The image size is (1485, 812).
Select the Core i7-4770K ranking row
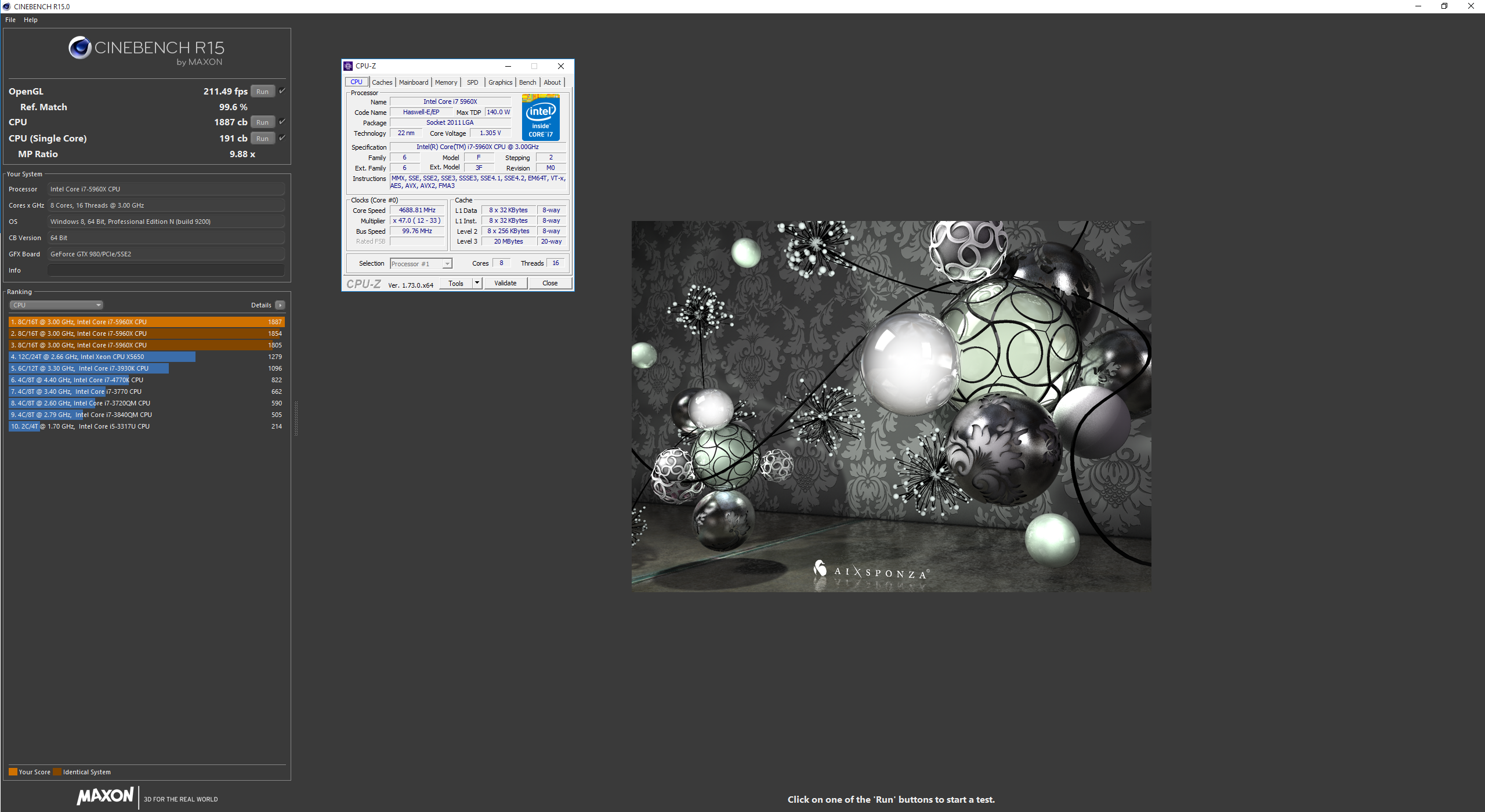(146, 380)
